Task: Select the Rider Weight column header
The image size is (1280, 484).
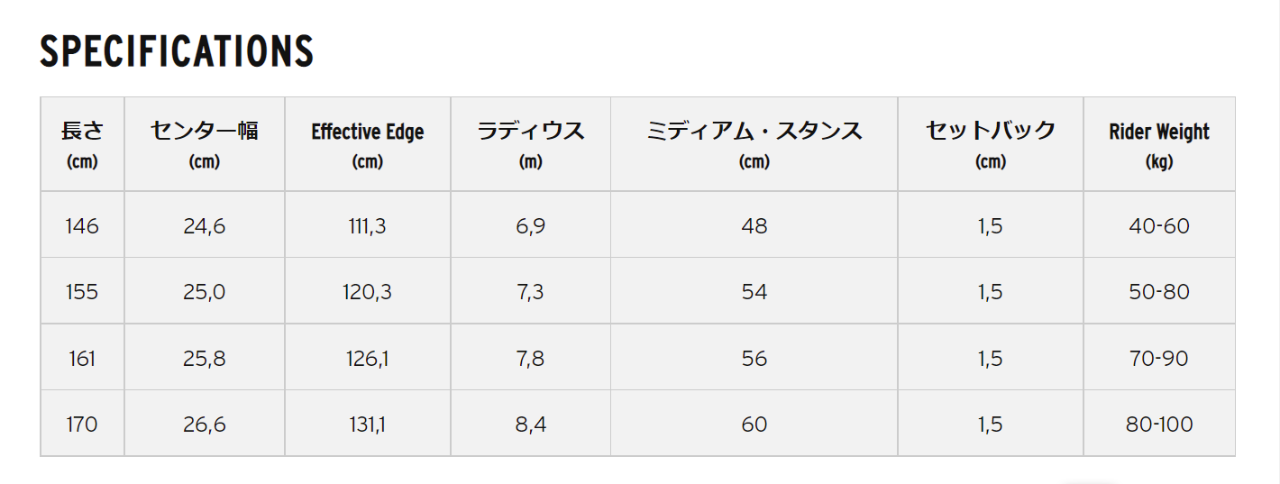Action: click(x=1159, y=144)
